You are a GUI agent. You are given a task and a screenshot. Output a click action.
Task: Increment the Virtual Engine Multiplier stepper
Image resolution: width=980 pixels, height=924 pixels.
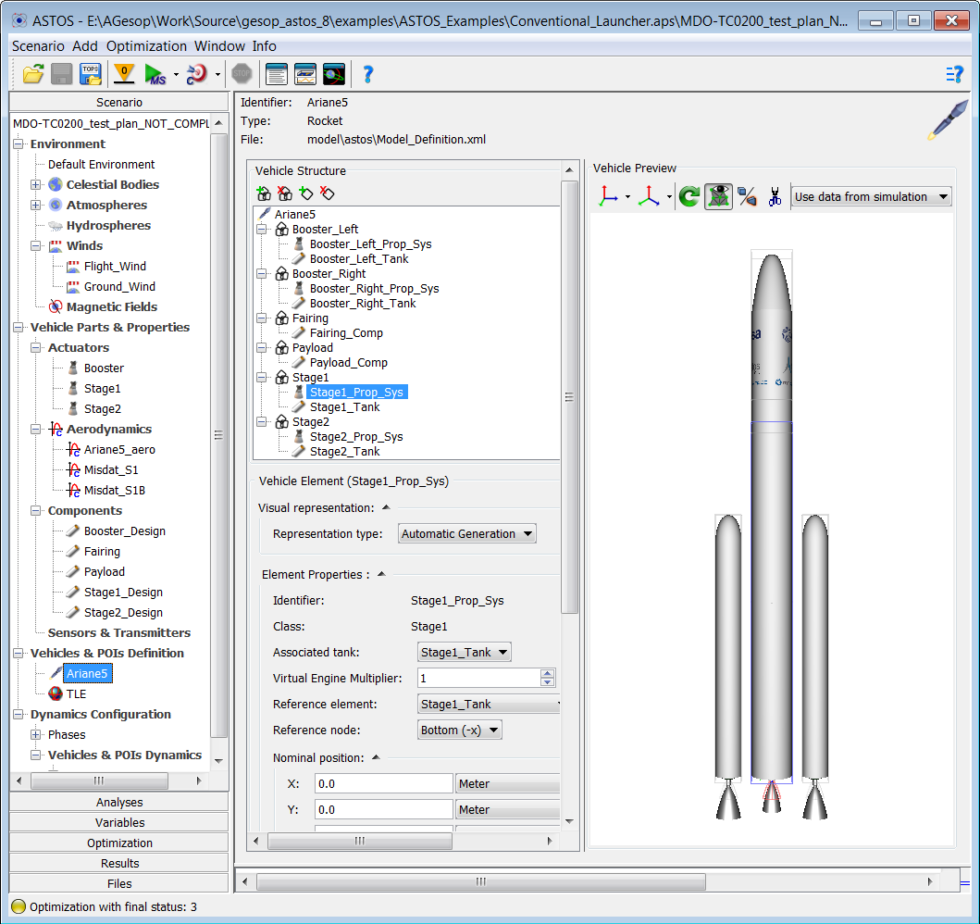[547, 673]
